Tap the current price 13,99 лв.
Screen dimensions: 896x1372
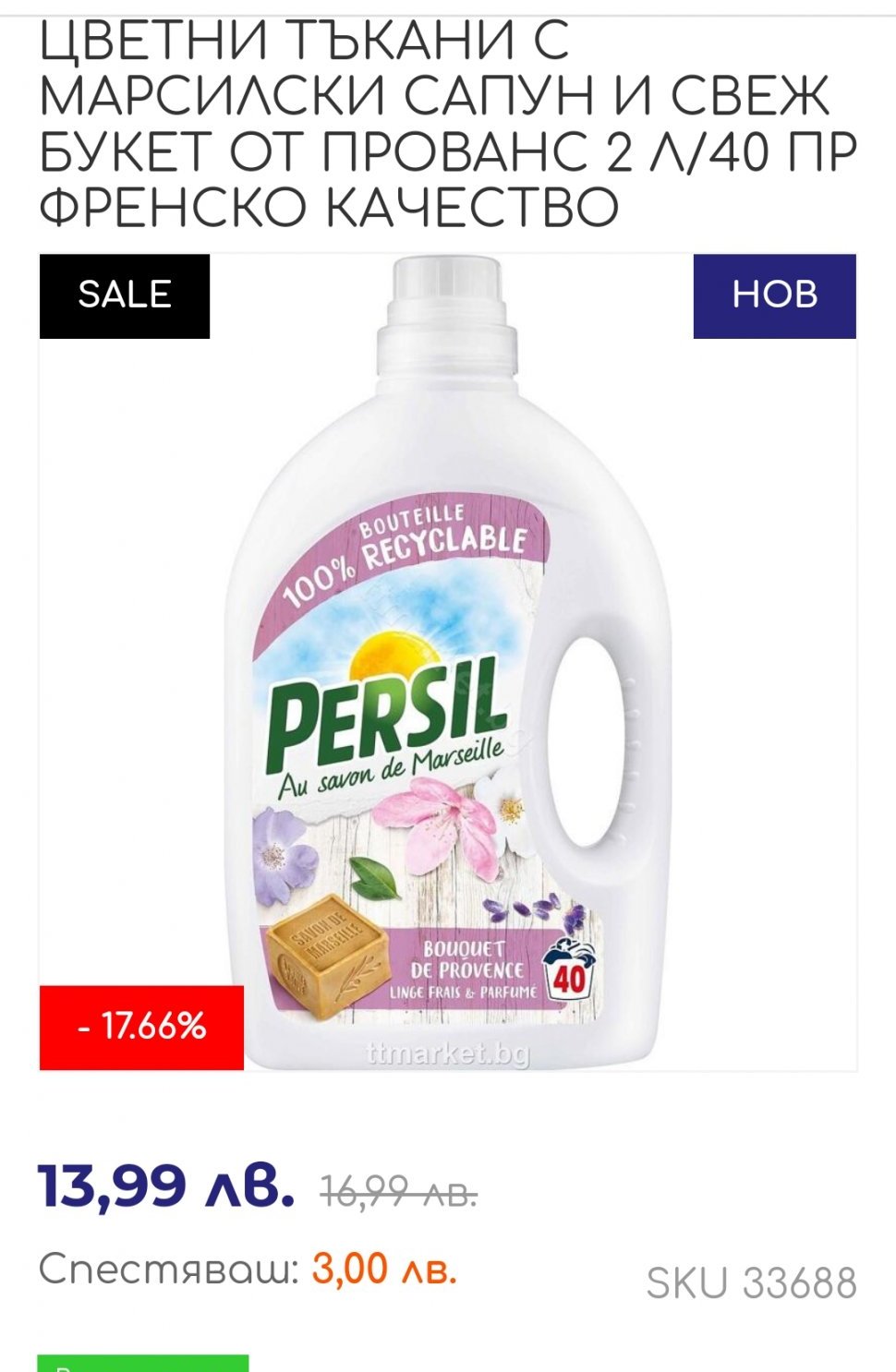point(167,1185)
